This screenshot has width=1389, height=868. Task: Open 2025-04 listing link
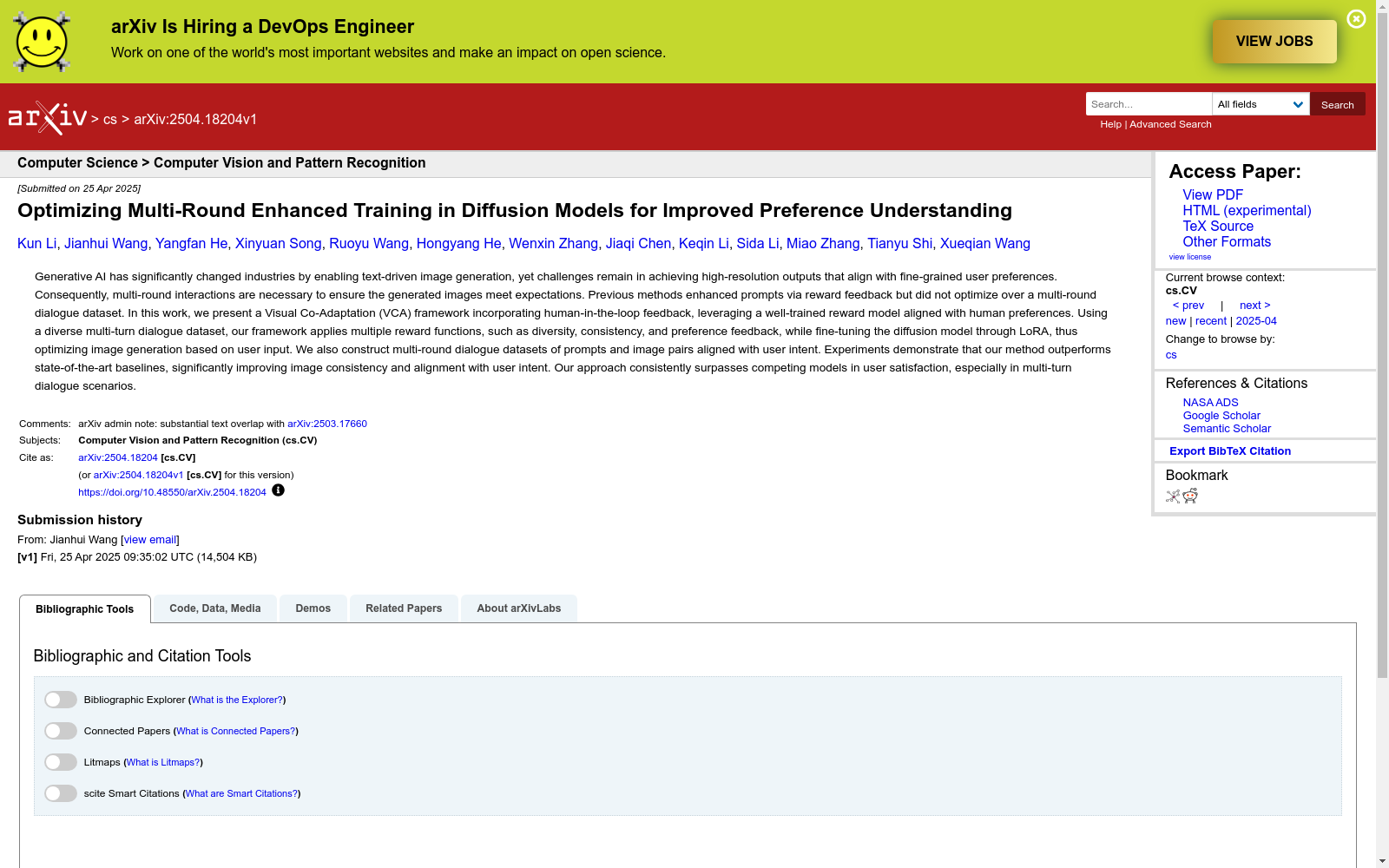point(1256,321)
